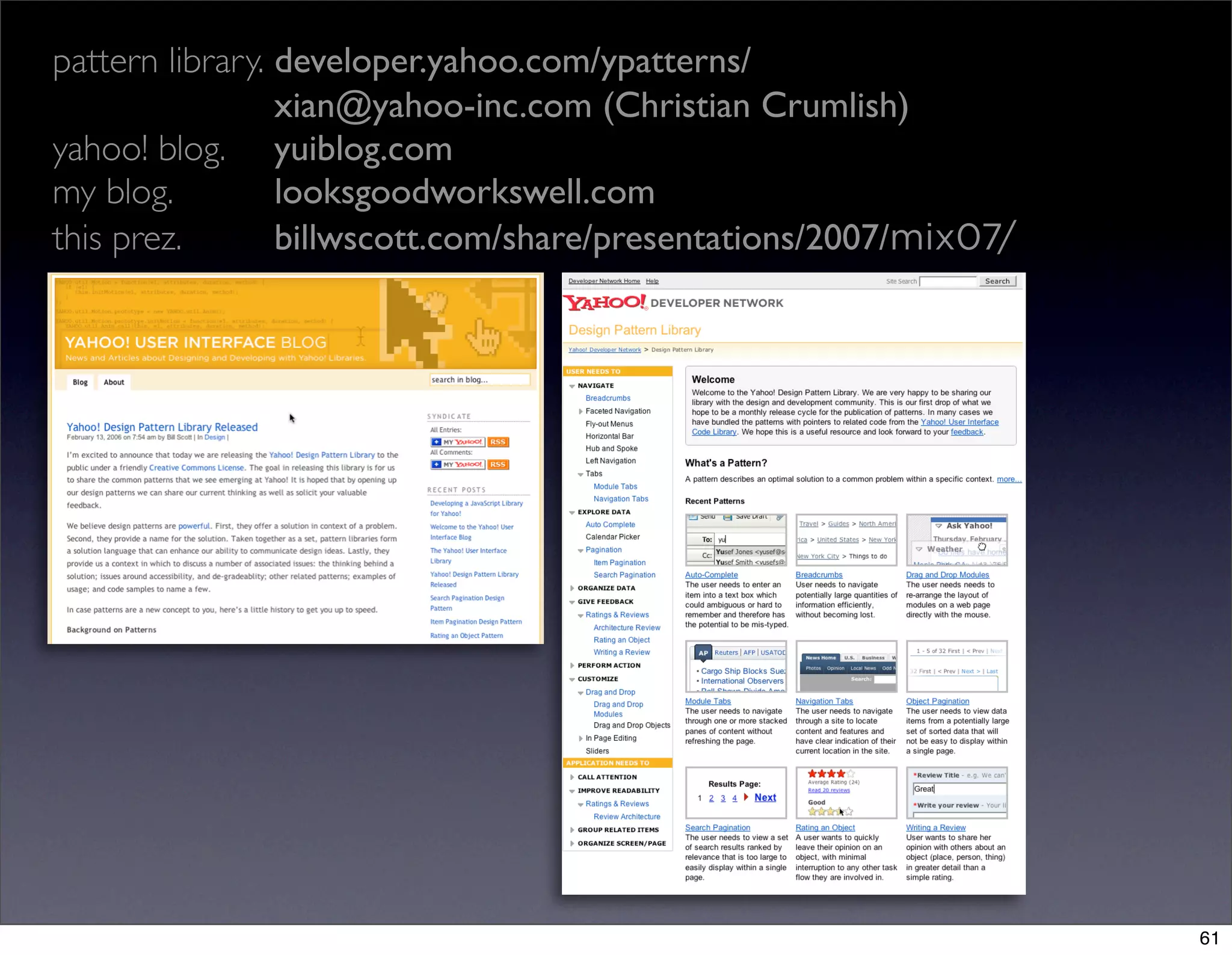Screen dimensions: 1232x955
Task: Click more link under What's a Pattern
Action: [1009, 480]
